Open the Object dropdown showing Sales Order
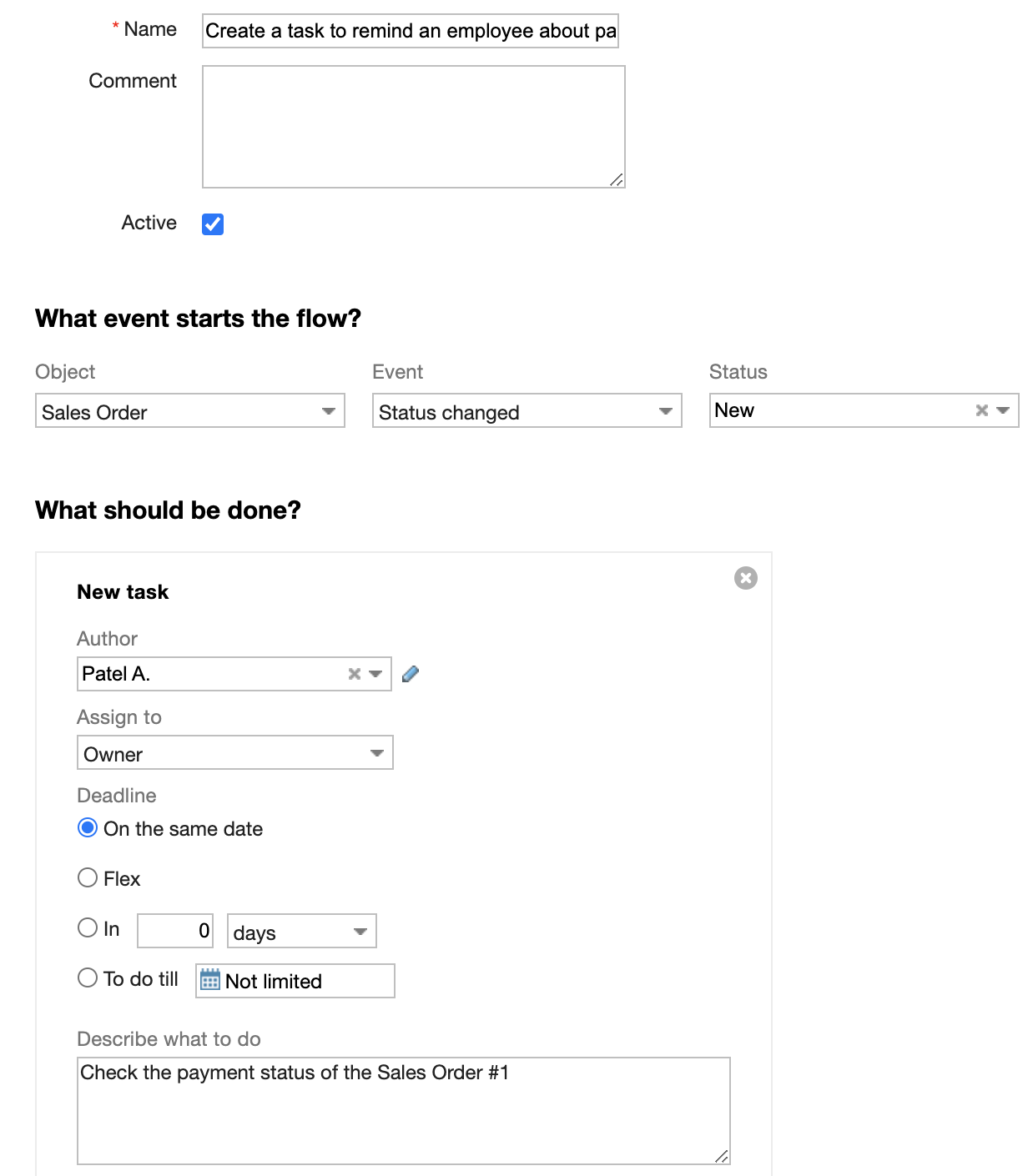This screenshot has width=1033, height=1176. (190, 411)
